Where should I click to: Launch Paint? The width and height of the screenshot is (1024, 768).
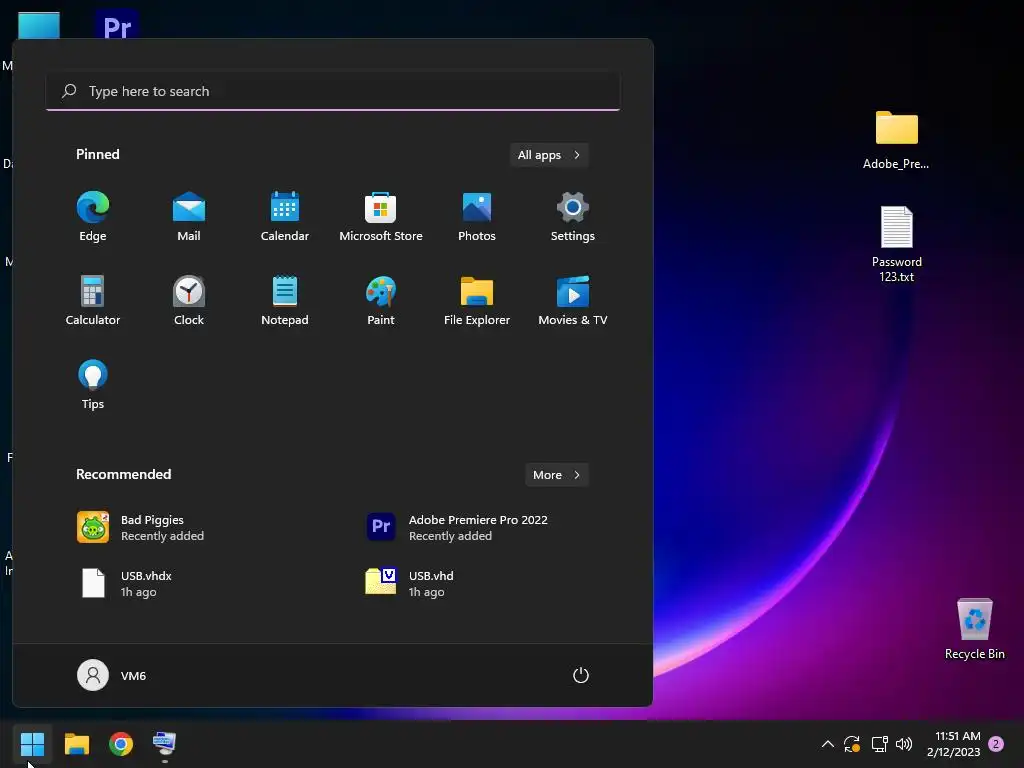[x=381, y=300]
